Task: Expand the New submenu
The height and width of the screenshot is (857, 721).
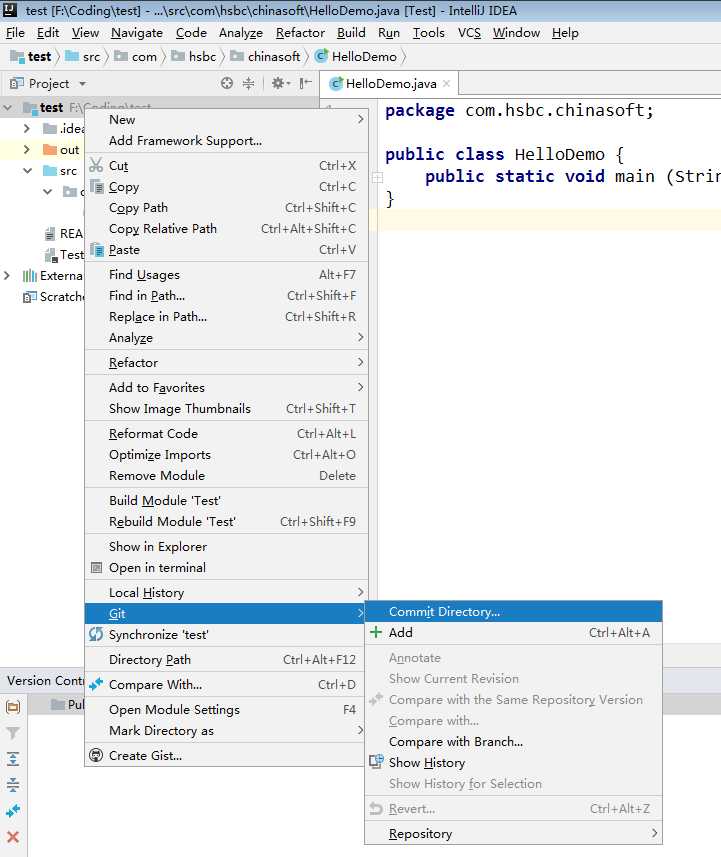Action: pos(226,120)
